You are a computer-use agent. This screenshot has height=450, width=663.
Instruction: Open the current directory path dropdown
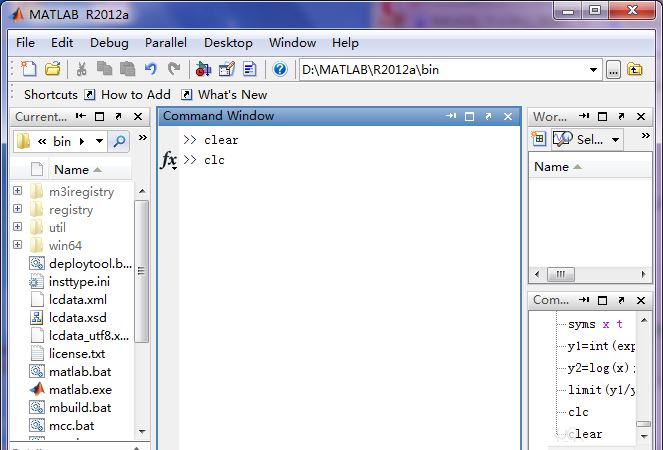click(593, 70)
